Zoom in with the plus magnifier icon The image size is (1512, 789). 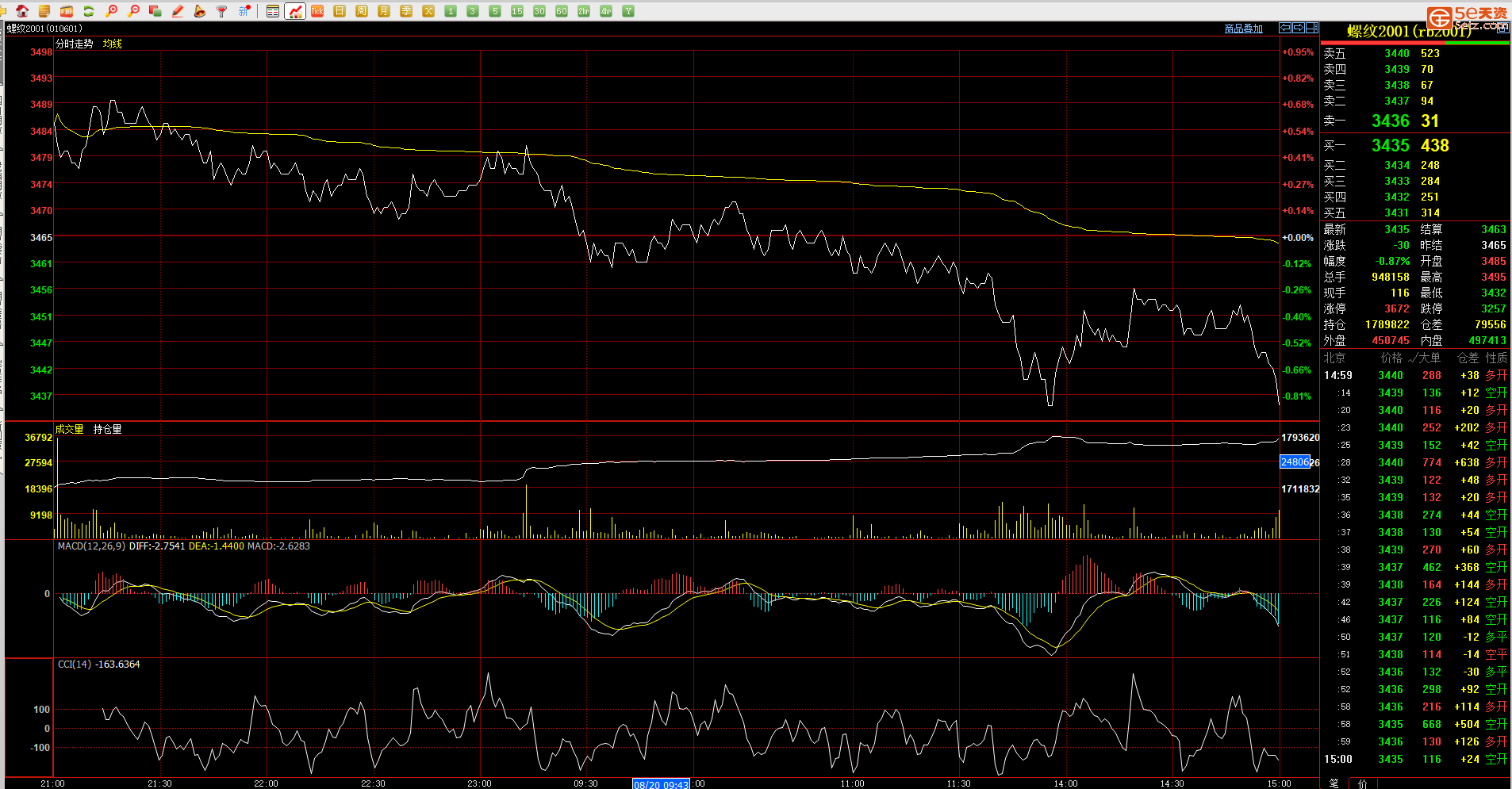tap(111, 11)
